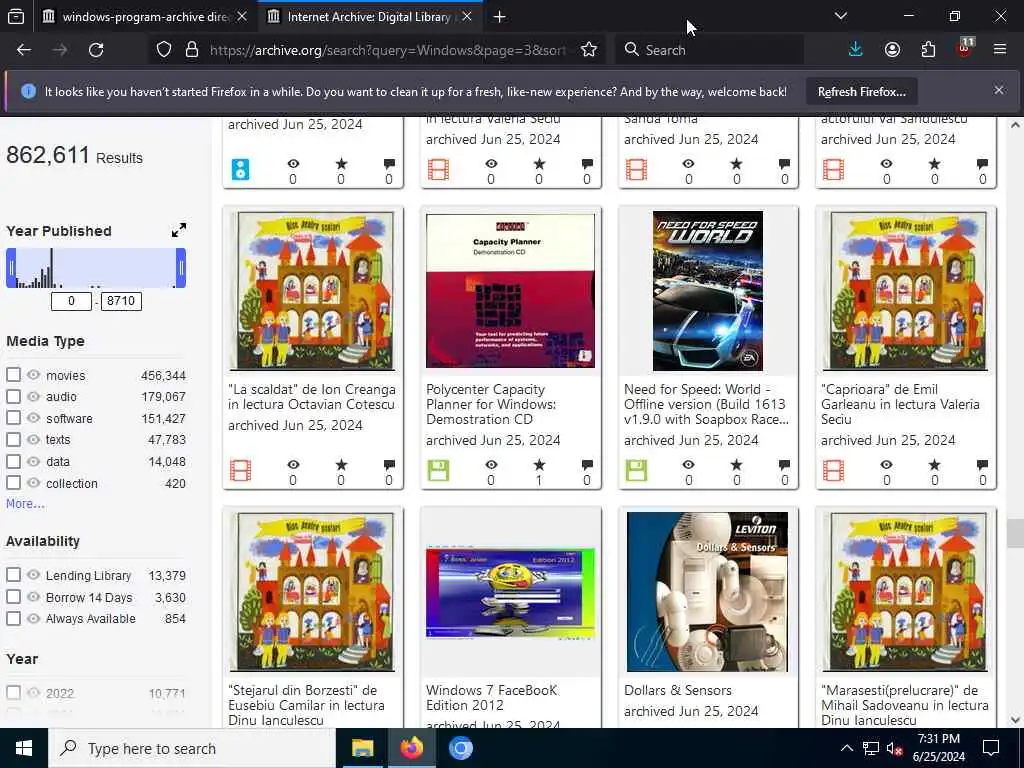This screenshot has width=1024, height=768.
Task: Click favorites star on La scaldat card
Action: pos(341,465)
